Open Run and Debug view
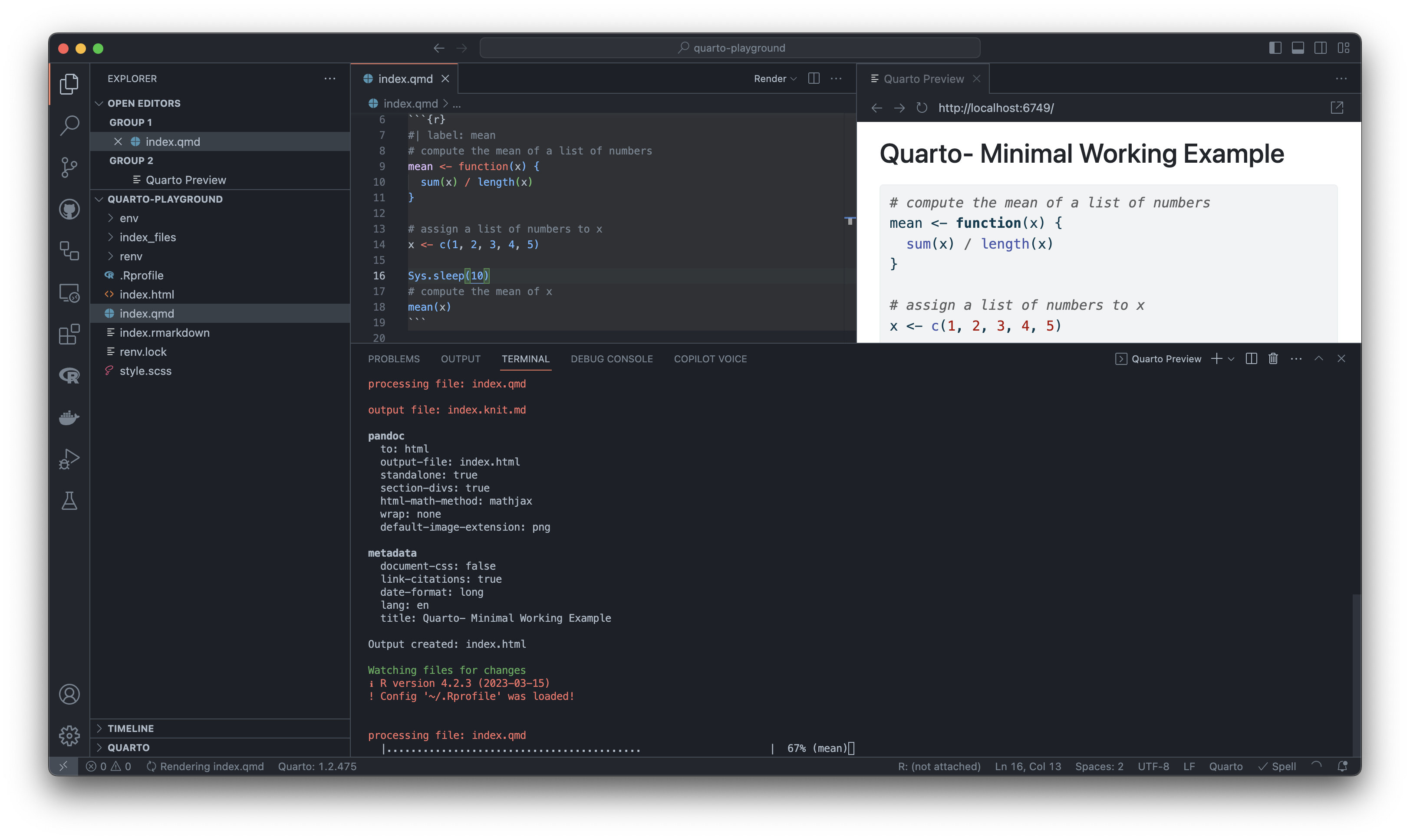 [x=69, y=459]
